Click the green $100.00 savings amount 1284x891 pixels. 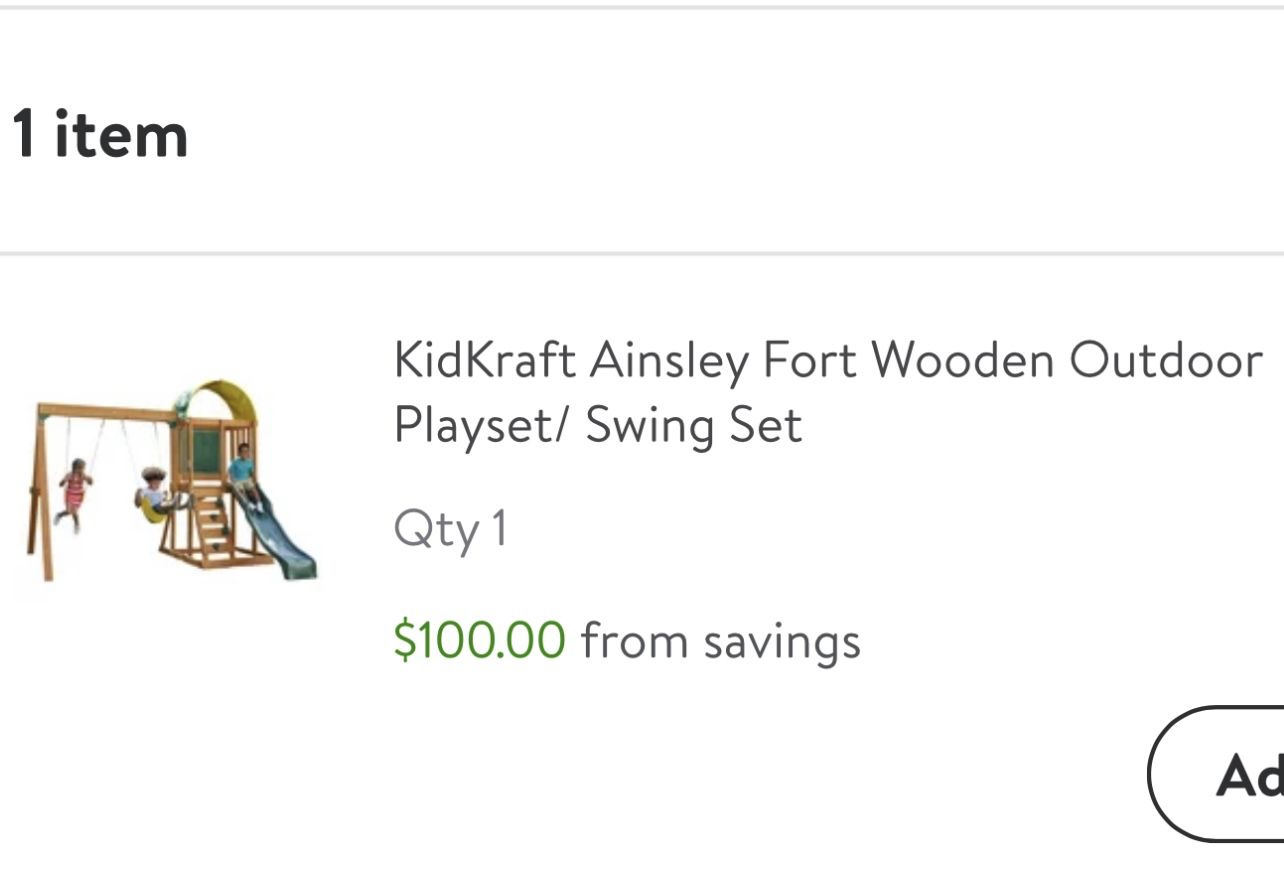pyautogui.click(x=479, y=640)
